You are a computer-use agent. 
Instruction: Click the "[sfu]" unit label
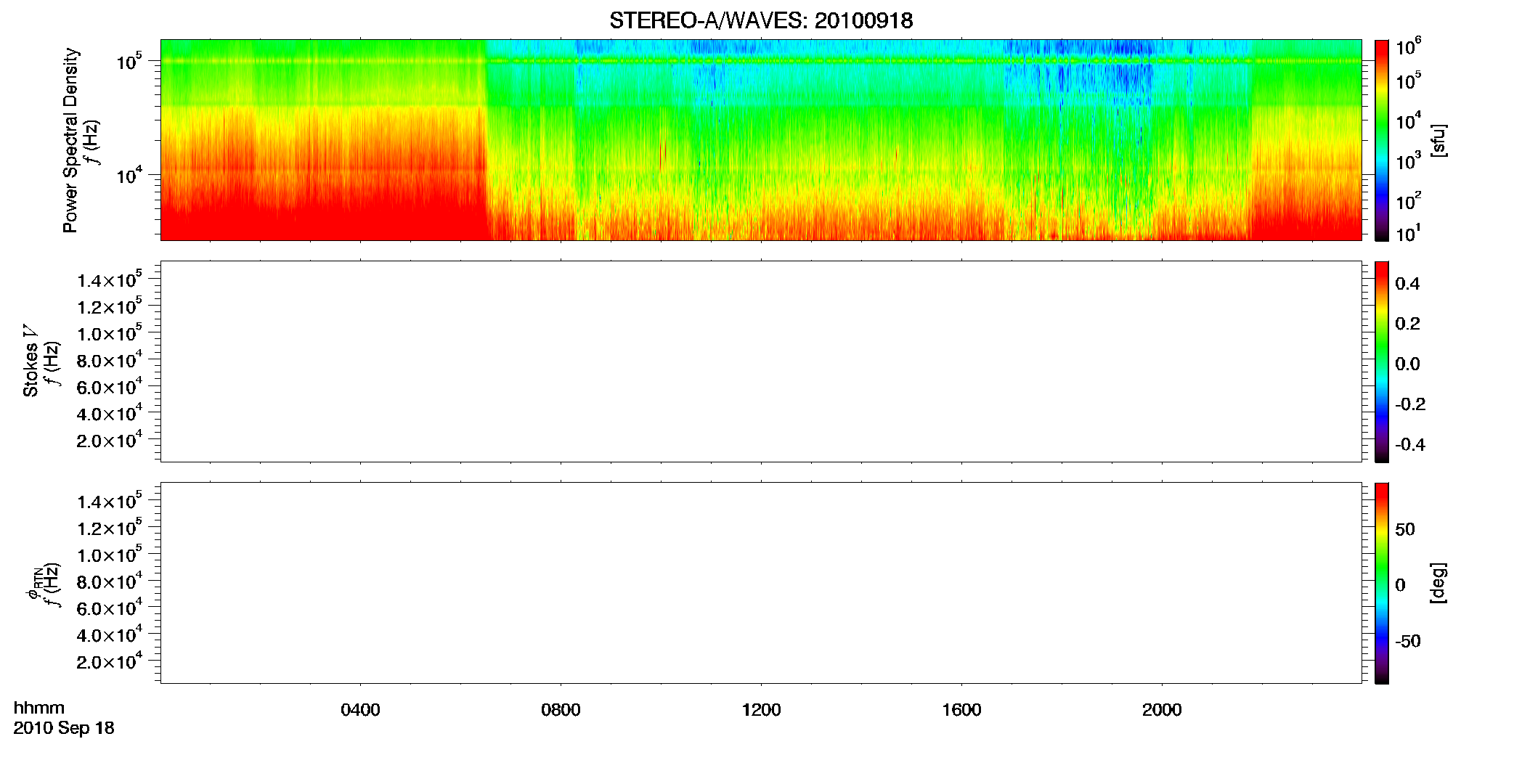click(x=1438, y=140)
